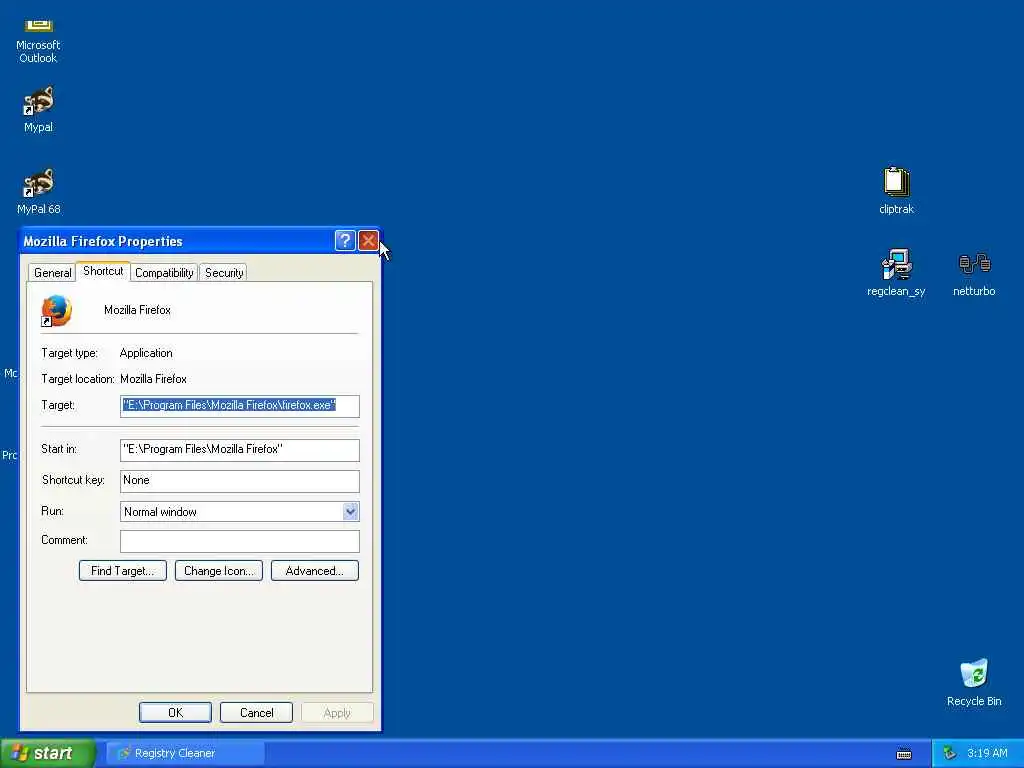
Task: Expand the Run dropdown arrow
Action: (x=351, y=511)
